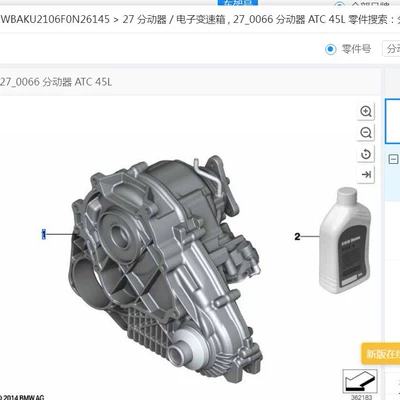The image size is (400, 400).
Task: Click callout number 2 beside oil bottle
Action: click(297, 237)
